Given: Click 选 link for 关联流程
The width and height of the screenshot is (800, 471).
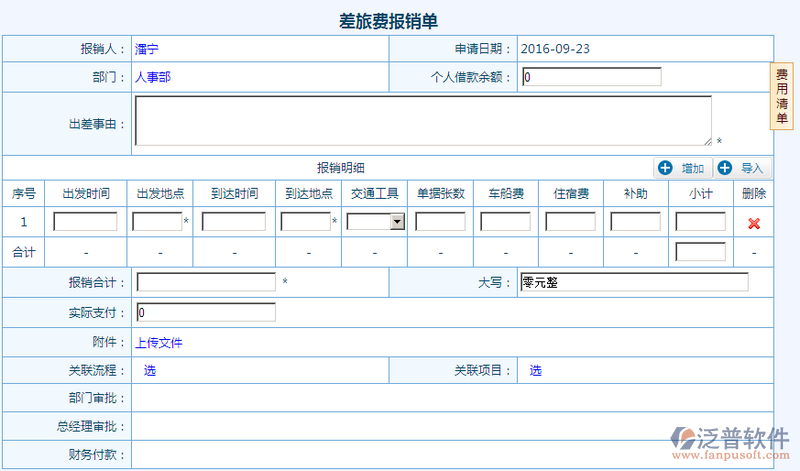Looking at the screenshot, I should tap(149, 370).
